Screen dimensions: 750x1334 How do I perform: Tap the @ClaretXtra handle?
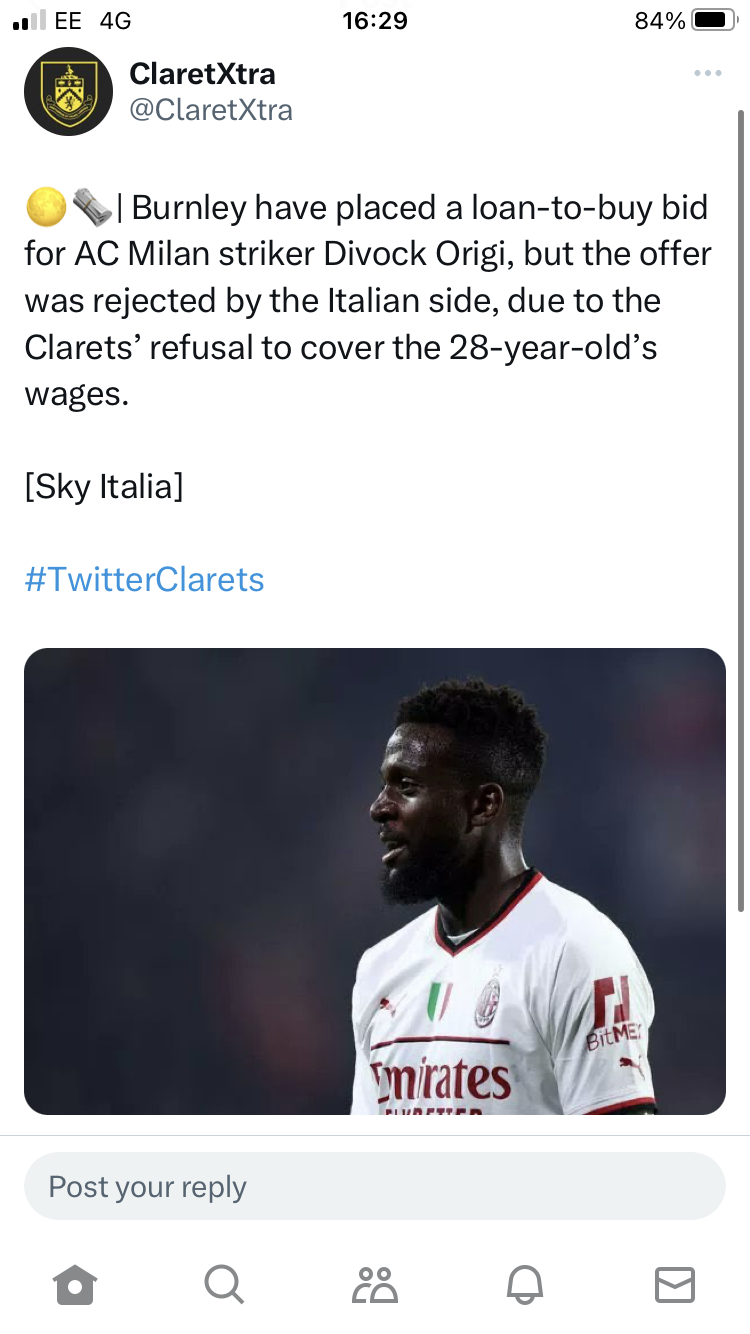[x=211, y=109]
